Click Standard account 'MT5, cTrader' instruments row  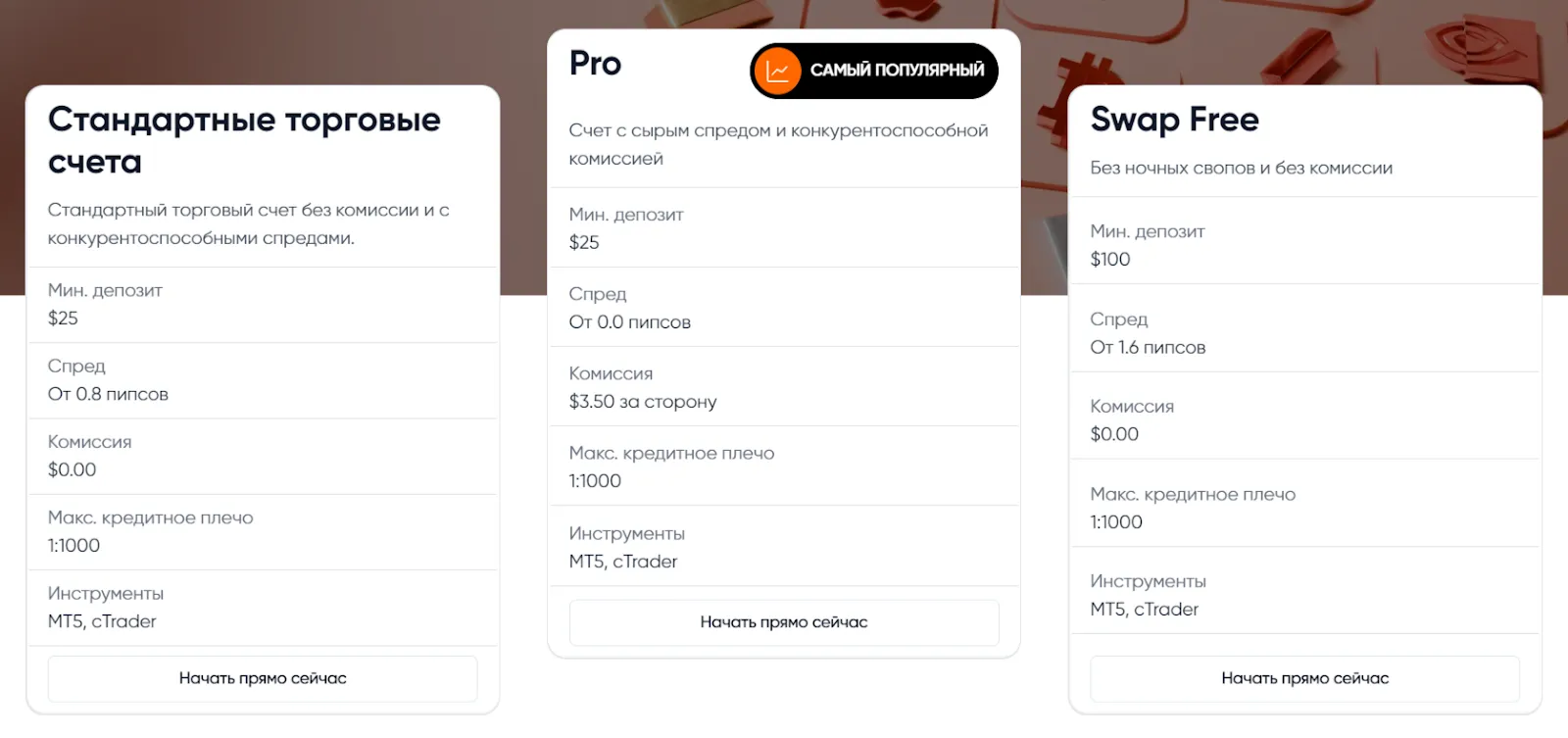263,608
